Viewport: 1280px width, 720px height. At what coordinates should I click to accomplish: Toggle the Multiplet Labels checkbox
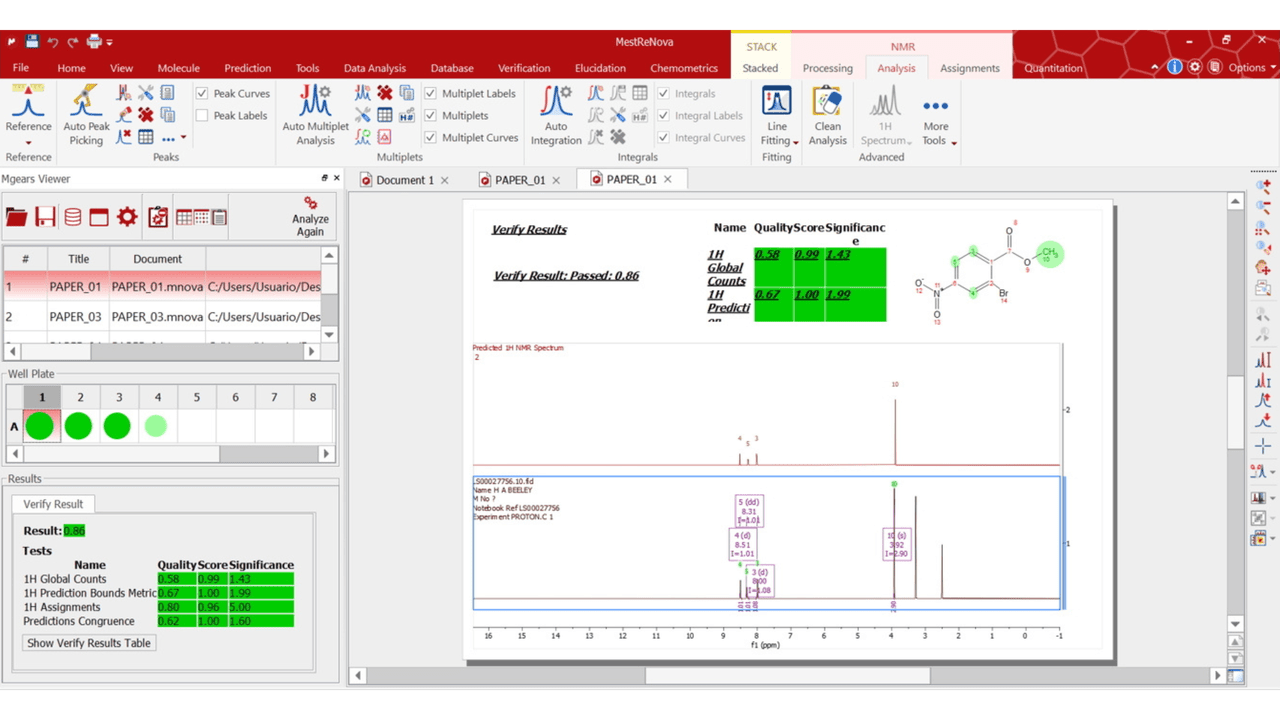tap(431, 93)
